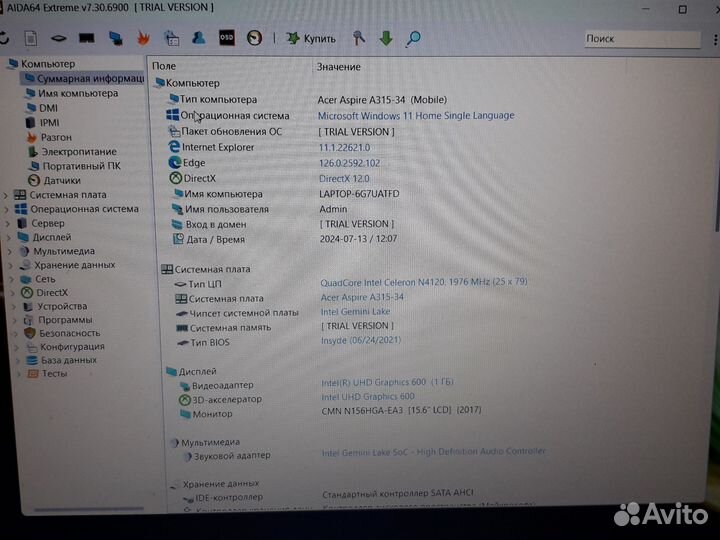
Task: Select Суммарная информация in the tree
Action: point(84,79)
